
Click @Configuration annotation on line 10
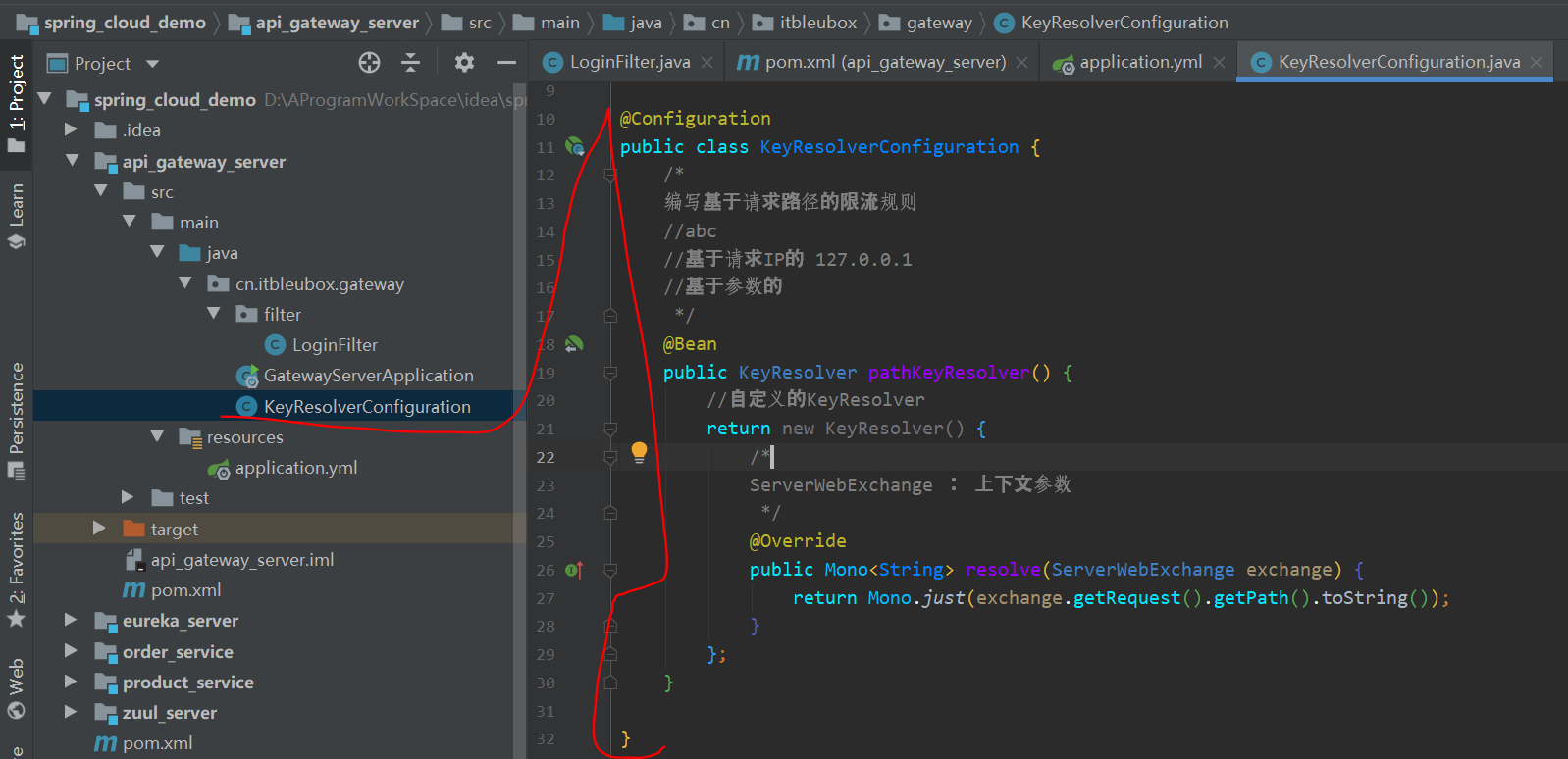point(695,119)
